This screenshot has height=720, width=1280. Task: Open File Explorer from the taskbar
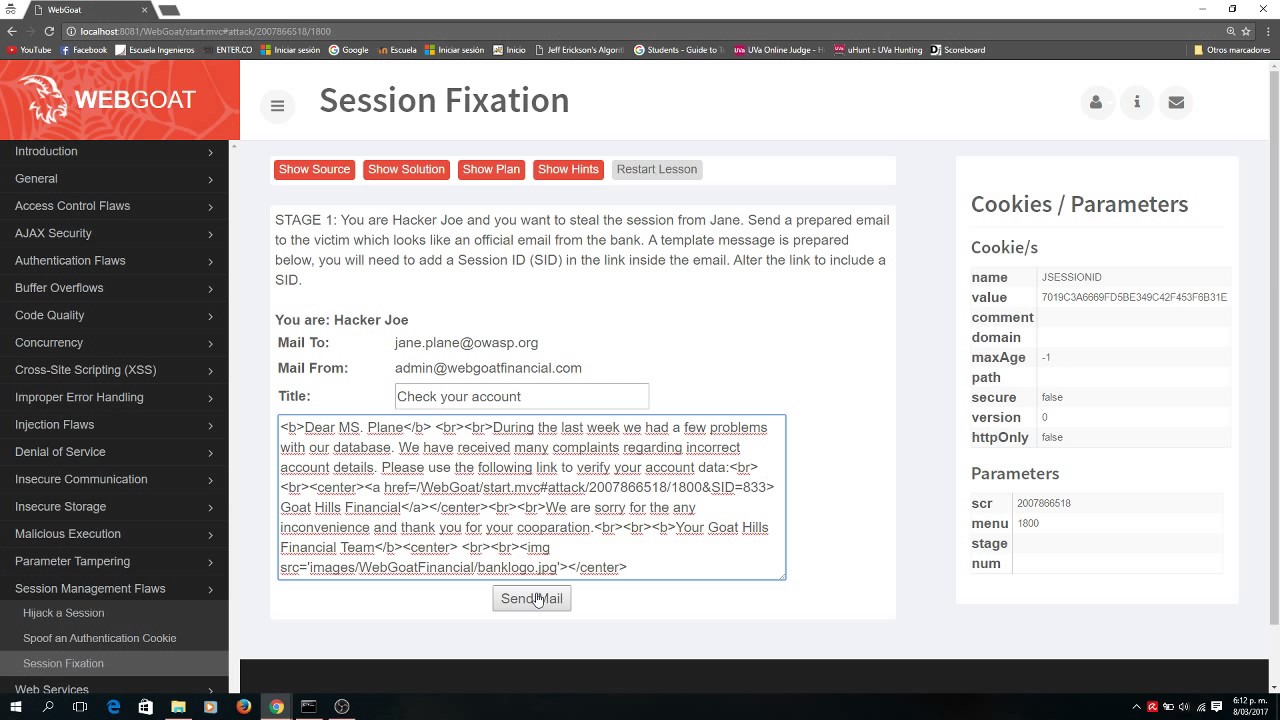[178, 706]
